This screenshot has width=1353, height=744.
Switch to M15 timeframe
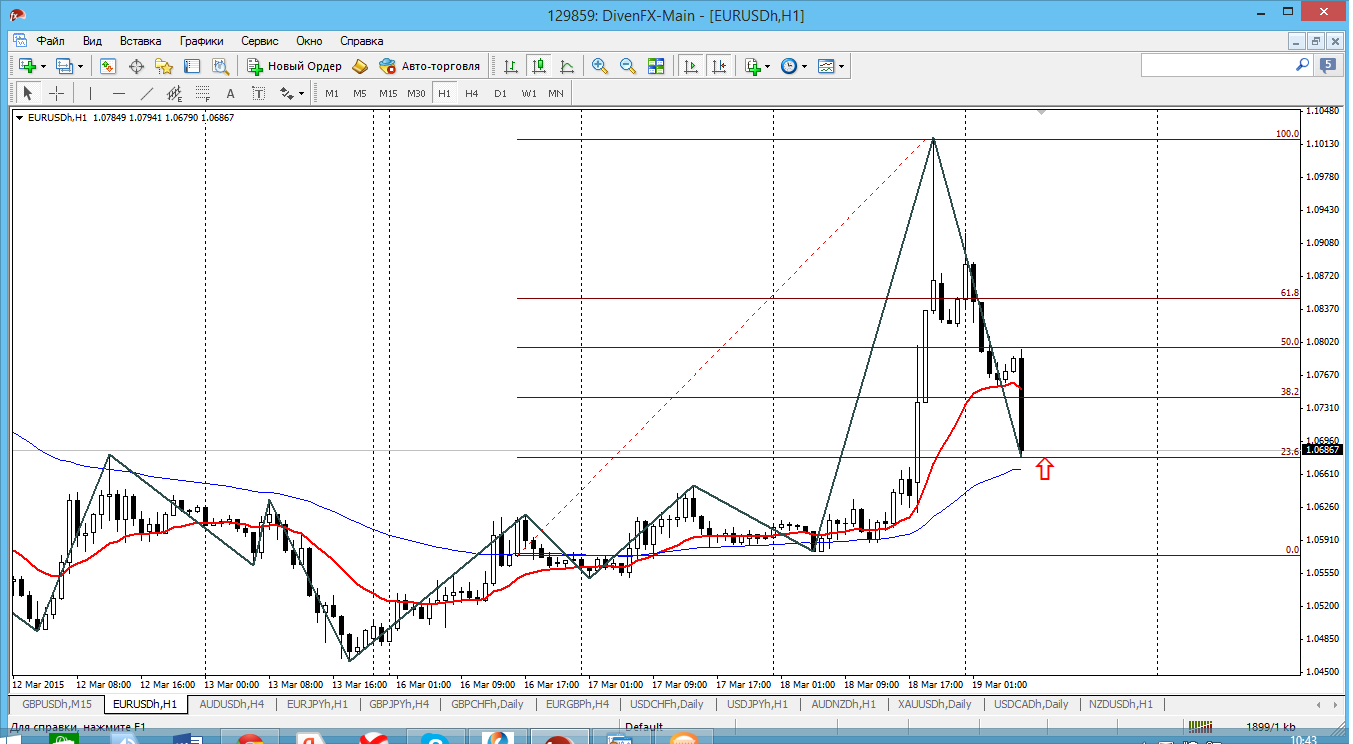pos(388,93)
